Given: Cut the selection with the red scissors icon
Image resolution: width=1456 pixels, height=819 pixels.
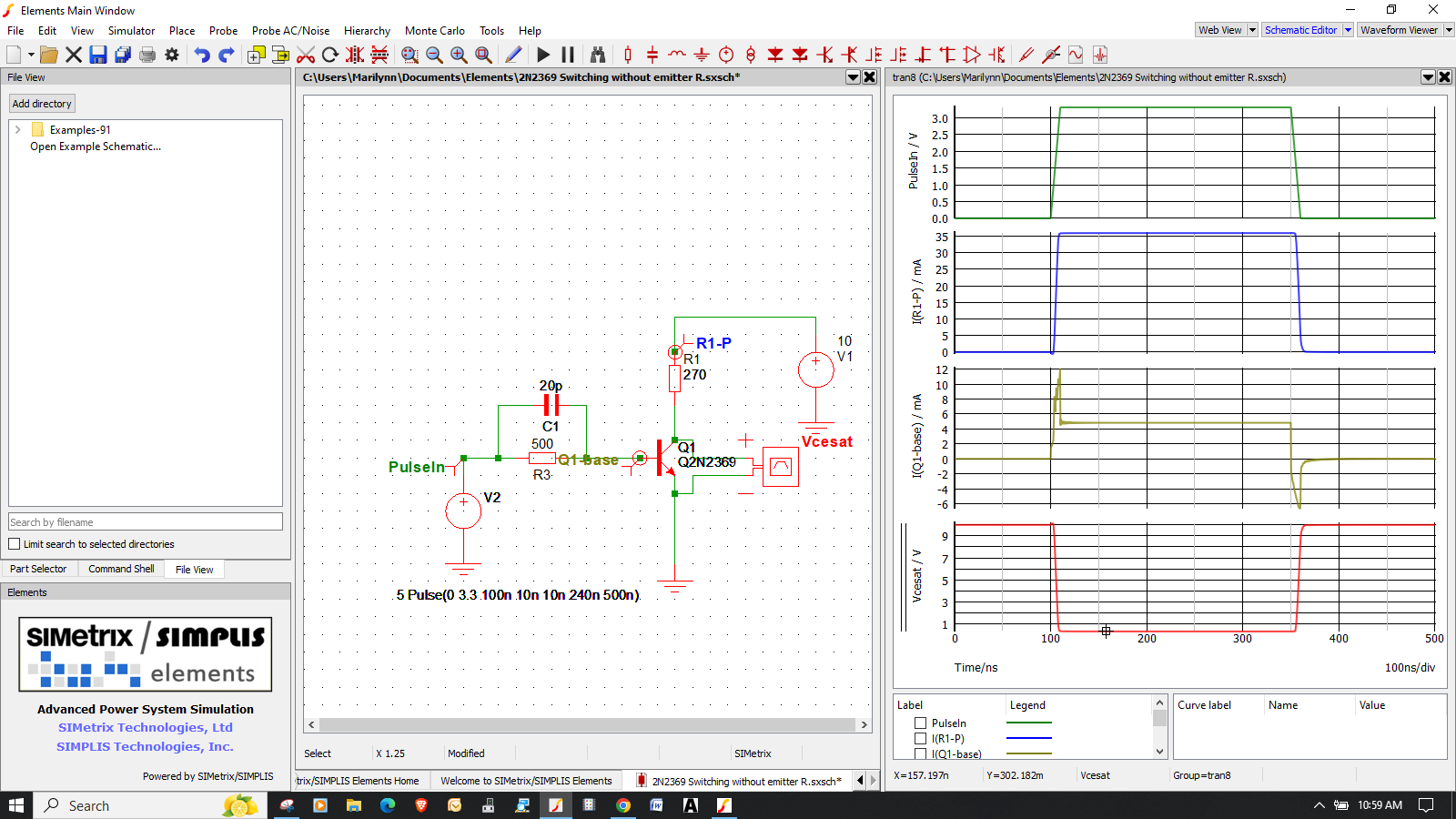Looking at the screenshot, I should [306, 55].
